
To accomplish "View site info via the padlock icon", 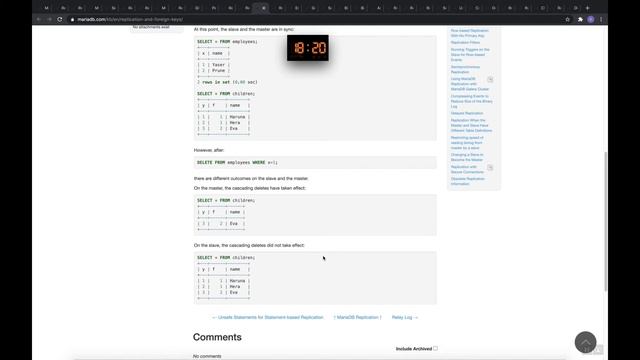I will coord(72,19).
